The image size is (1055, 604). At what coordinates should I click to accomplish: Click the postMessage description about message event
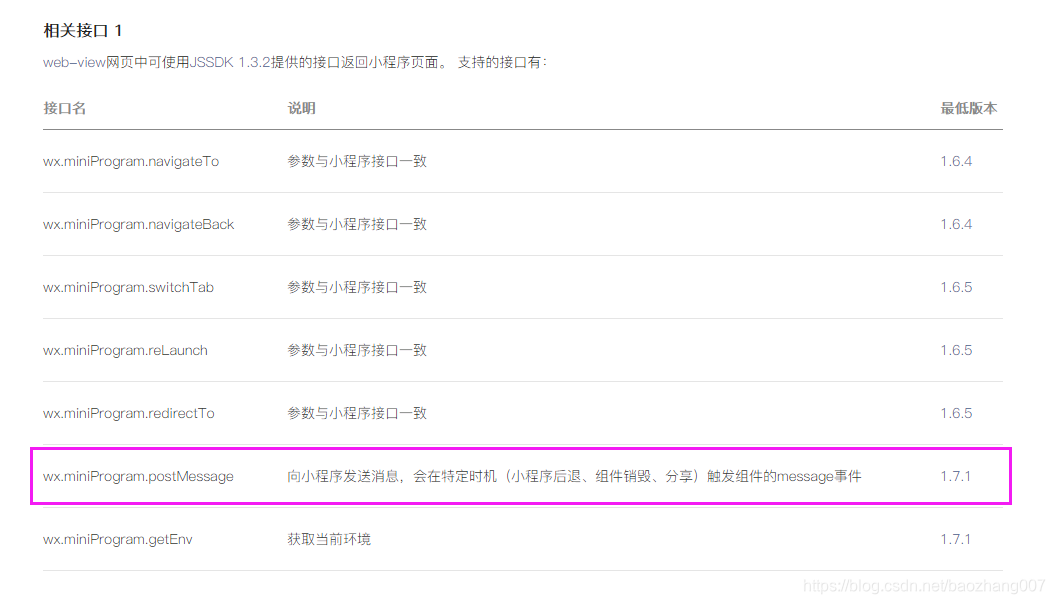click(574, 477)
